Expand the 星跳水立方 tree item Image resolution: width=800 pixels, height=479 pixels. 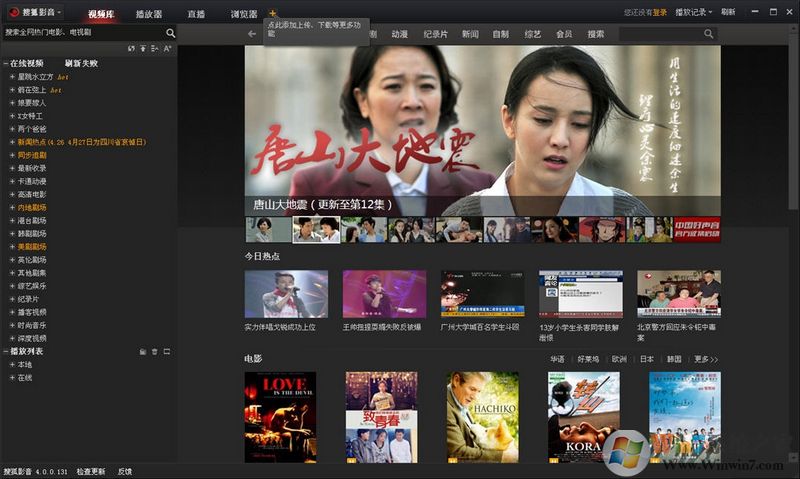tap(12, 76)
